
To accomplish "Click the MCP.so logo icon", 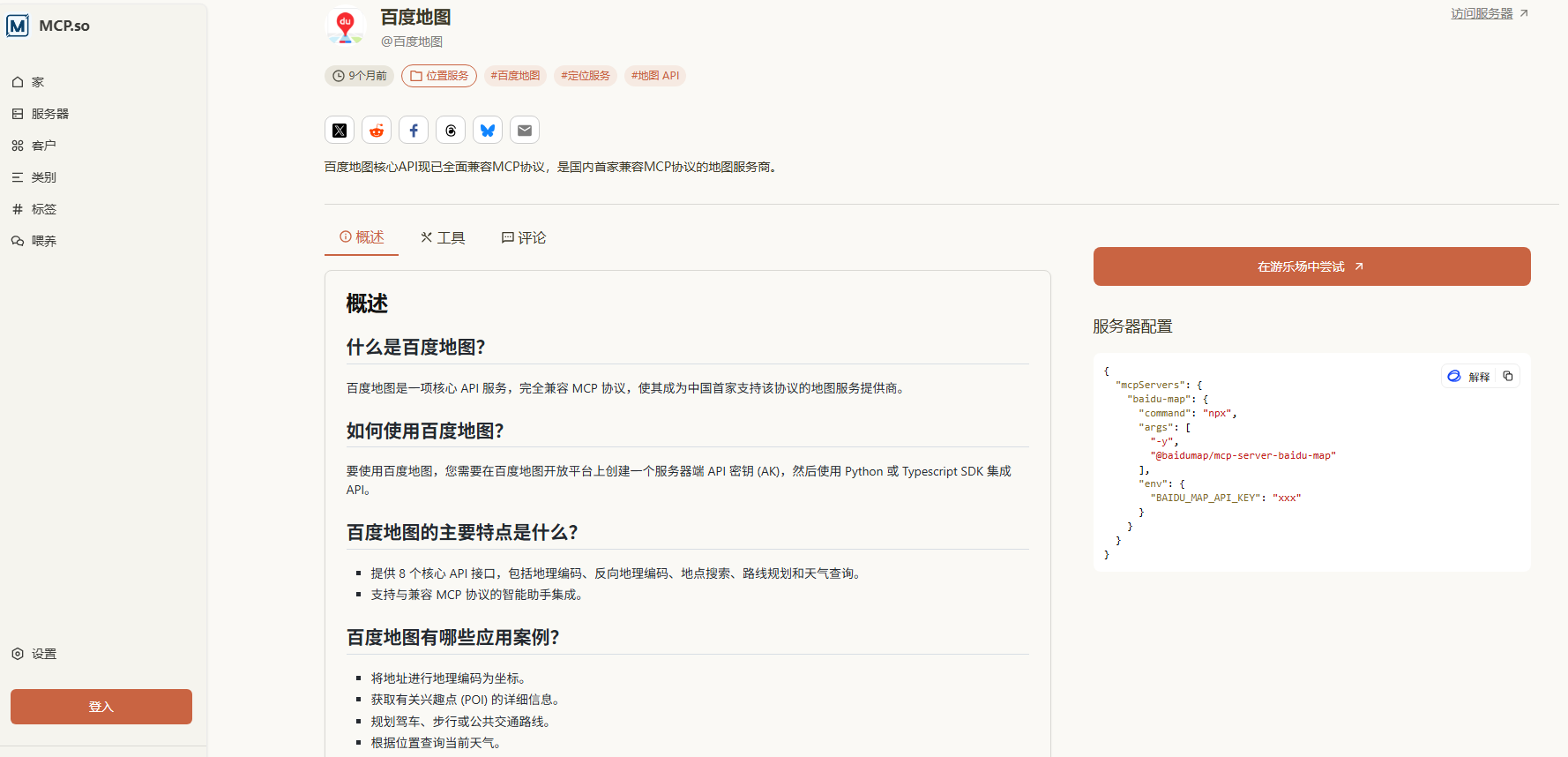I will click(x=18, y=26).
